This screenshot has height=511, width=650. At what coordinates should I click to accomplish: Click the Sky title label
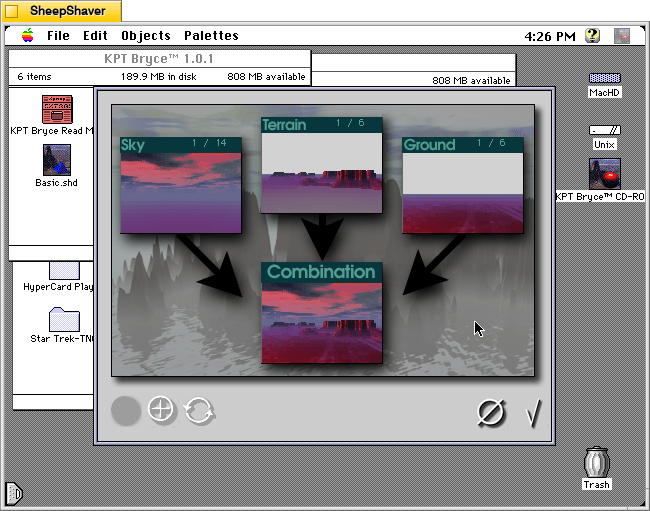(x=133, y=145)
